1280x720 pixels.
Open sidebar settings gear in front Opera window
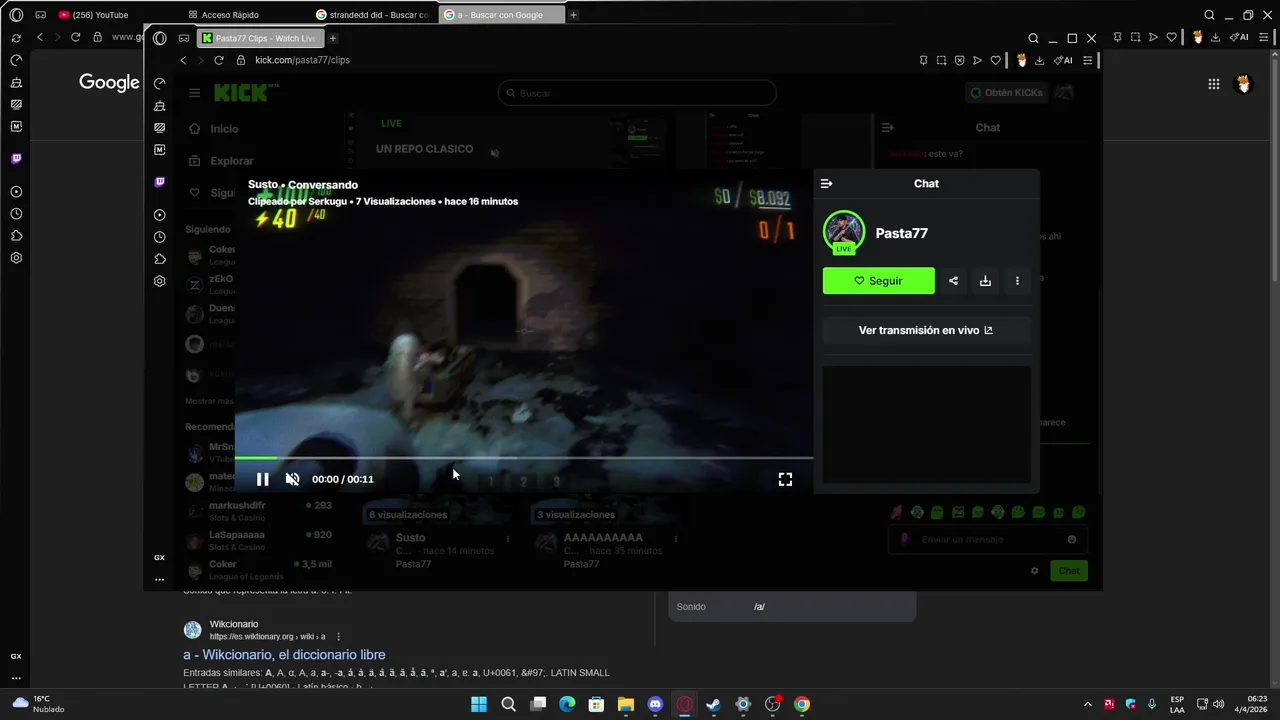160,281
